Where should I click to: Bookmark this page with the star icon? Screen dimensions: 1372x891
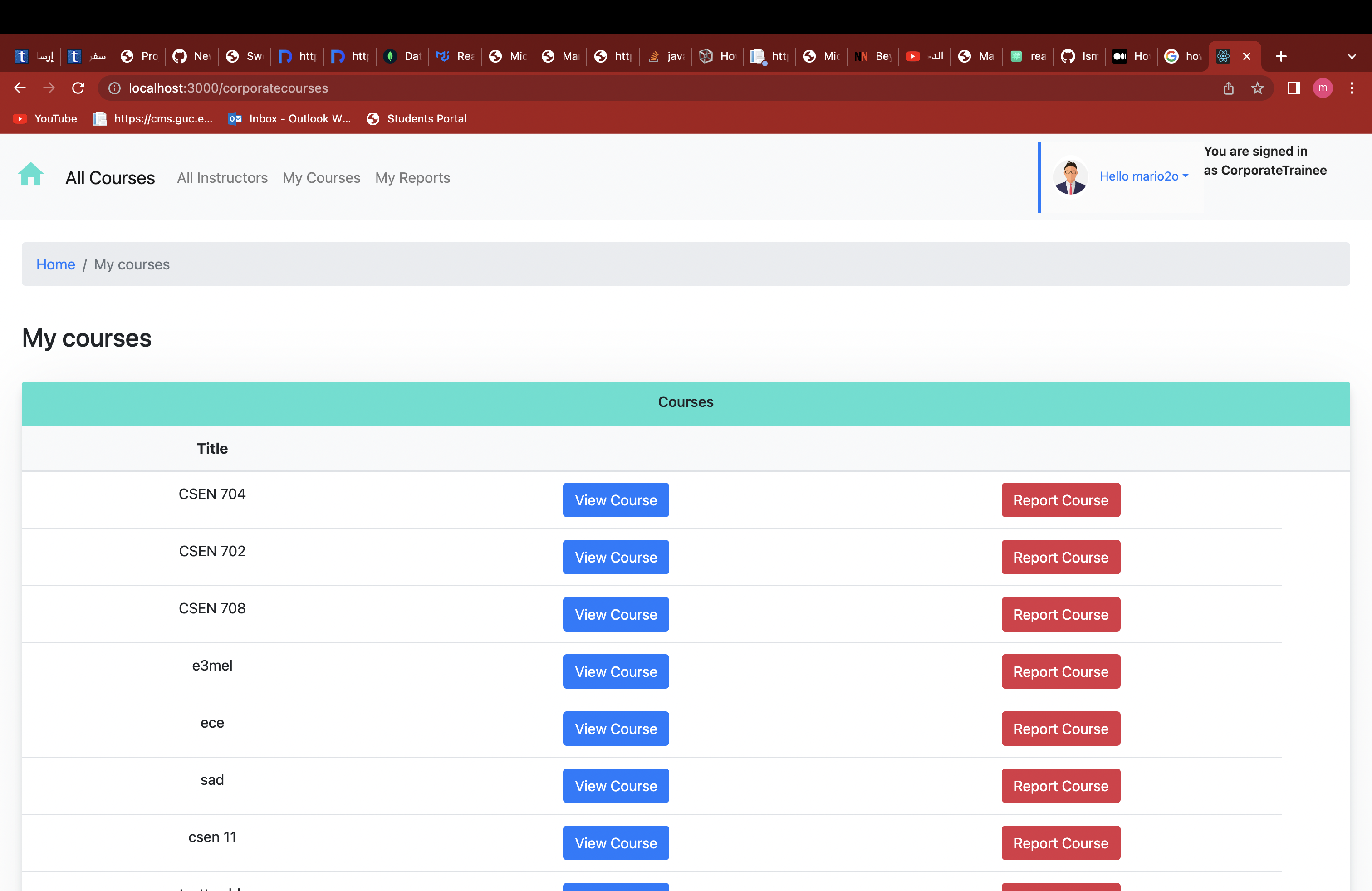1257,88
